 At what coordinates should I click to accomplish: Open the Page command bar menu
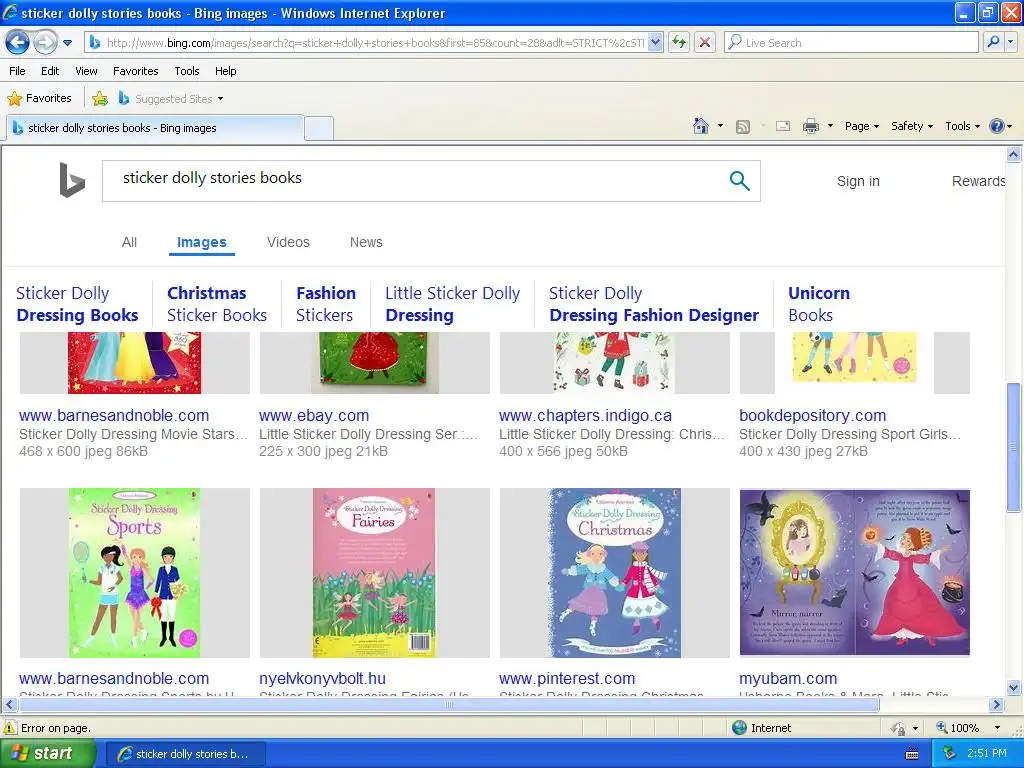point(861,126)
